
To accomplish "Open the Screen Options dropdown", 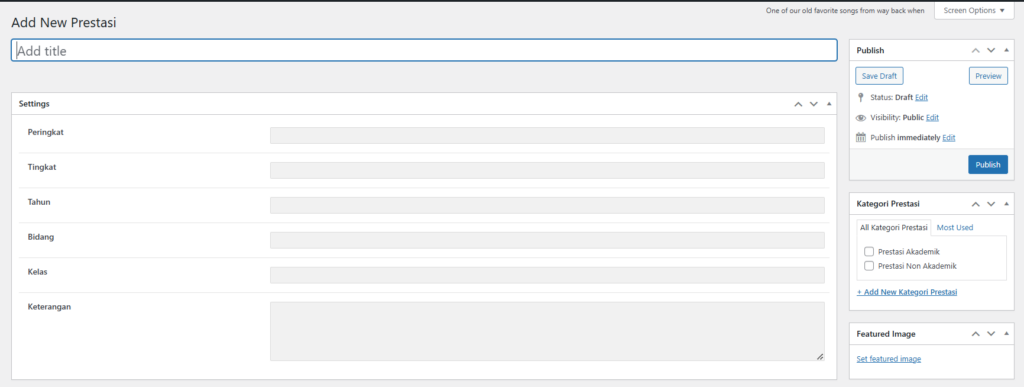I will [x=974, y=10].
